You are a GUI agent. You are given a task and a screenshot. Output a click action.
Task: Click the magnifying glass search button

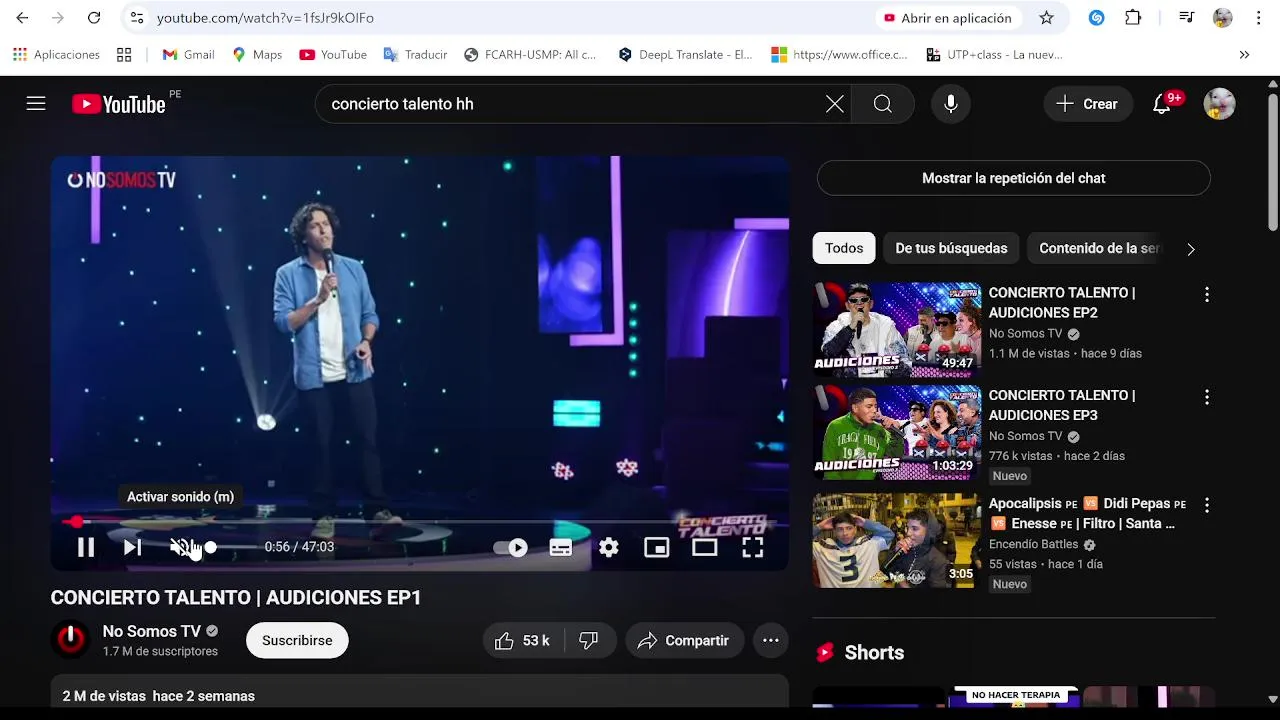[x=882, y=104]
